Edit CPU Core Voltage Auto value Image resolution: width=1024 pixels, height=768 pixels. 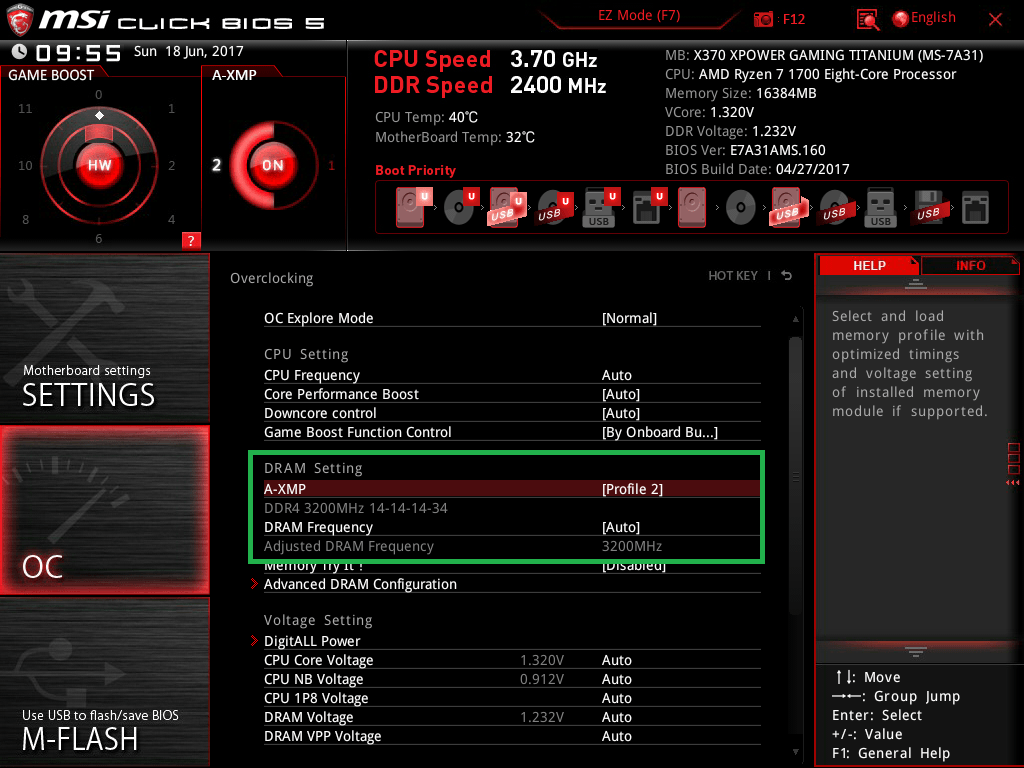pos(616,660)
